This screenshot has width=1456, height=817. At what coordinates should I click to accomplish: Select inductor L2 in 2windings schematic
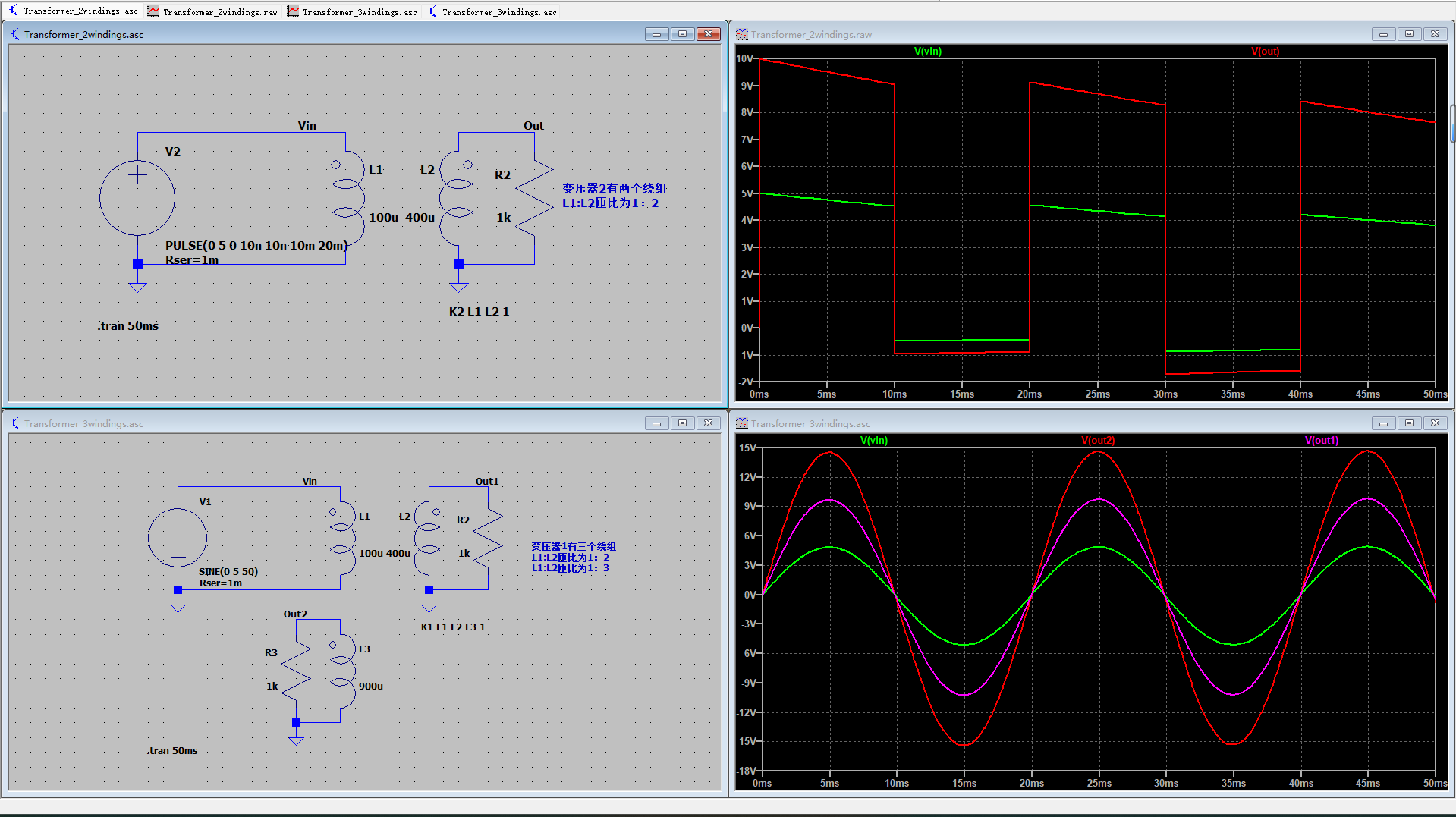(458, 197)
